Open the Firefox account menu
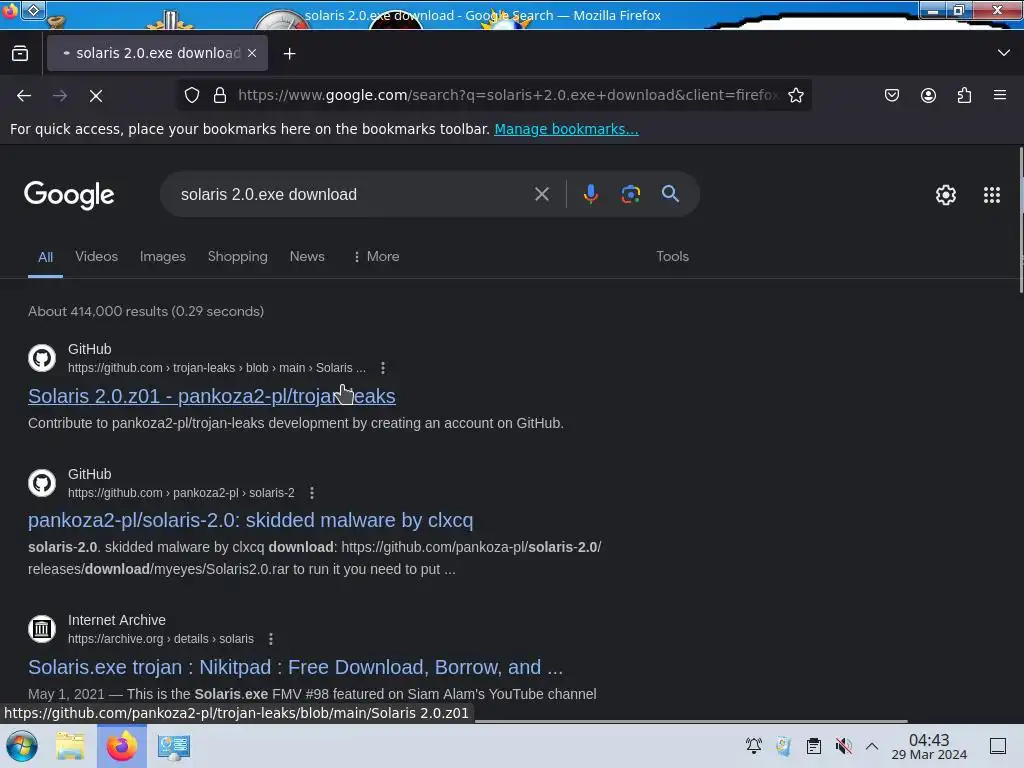The image size is (1024, 768). (x=928, y=95)
